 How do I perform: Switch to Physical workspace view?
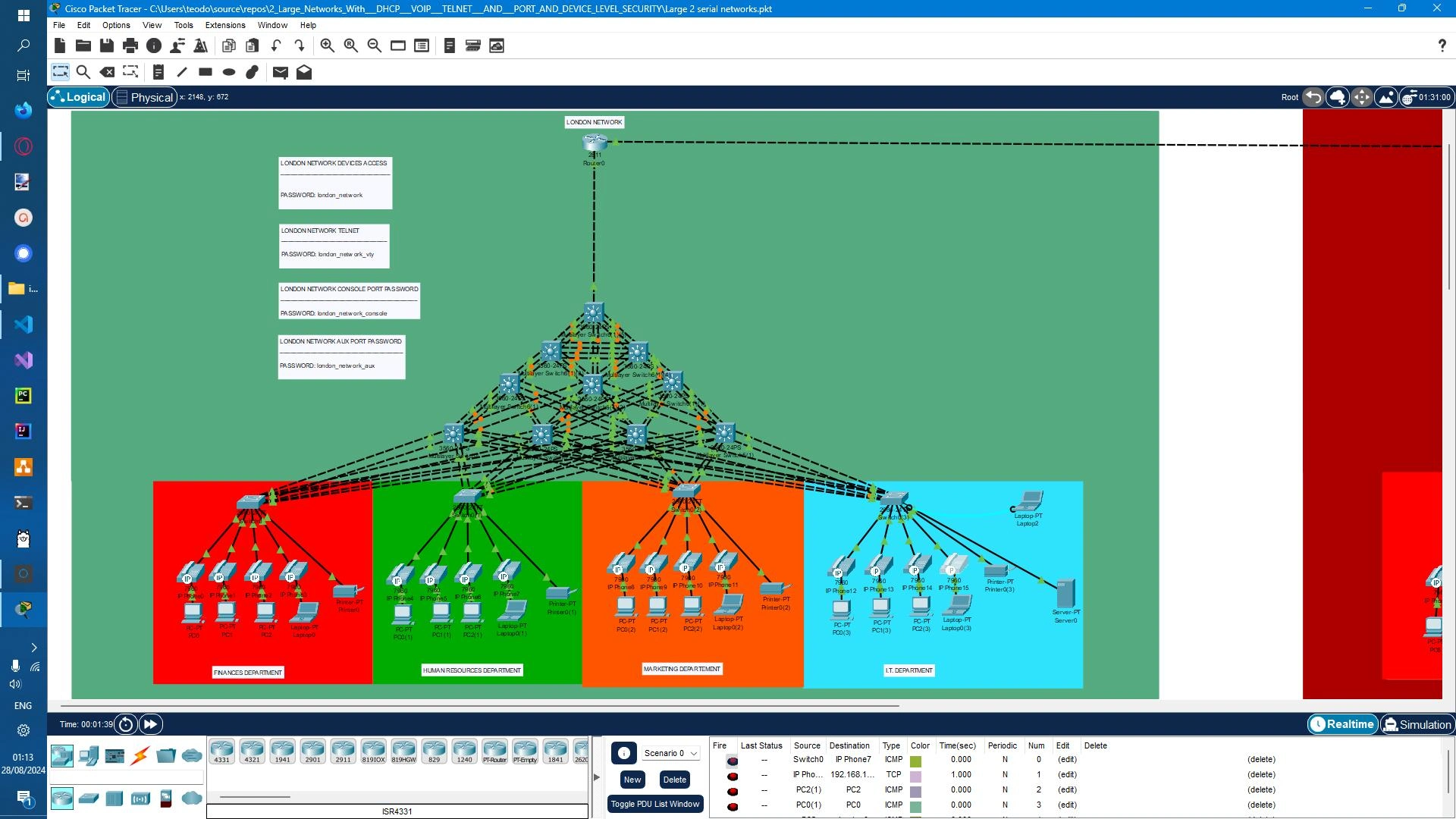(144, 97)
